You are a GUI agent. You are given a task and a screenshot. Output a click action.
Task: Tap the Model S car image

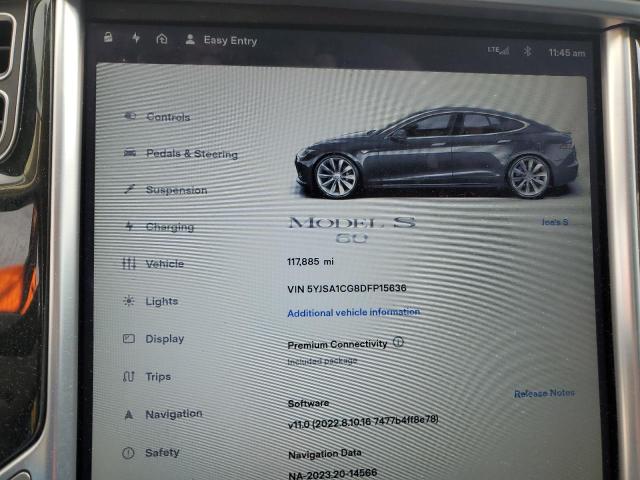(436, 153)
